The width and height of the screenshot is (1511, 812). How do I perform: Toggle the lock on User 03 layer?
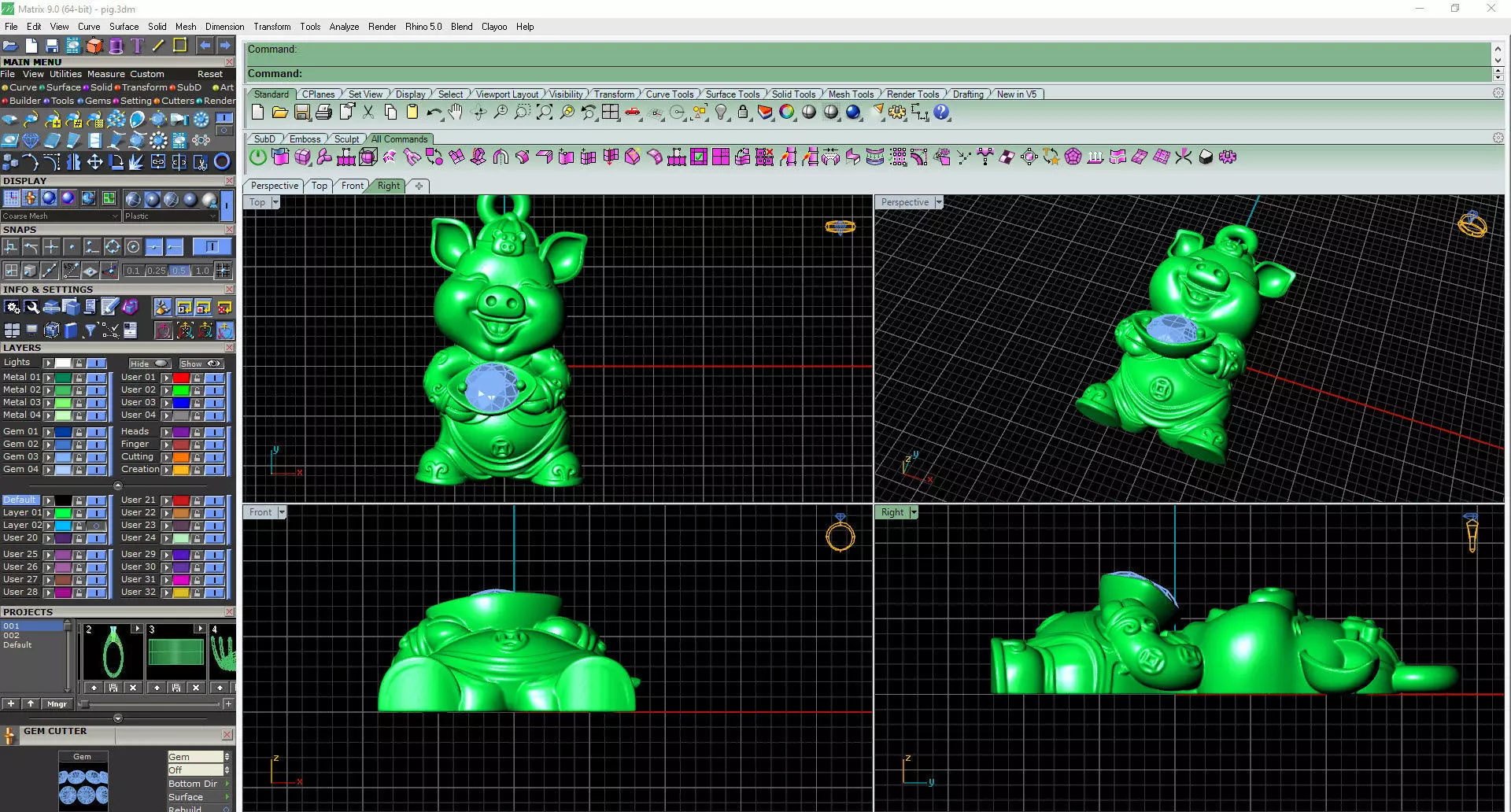[x=197, y=403]
